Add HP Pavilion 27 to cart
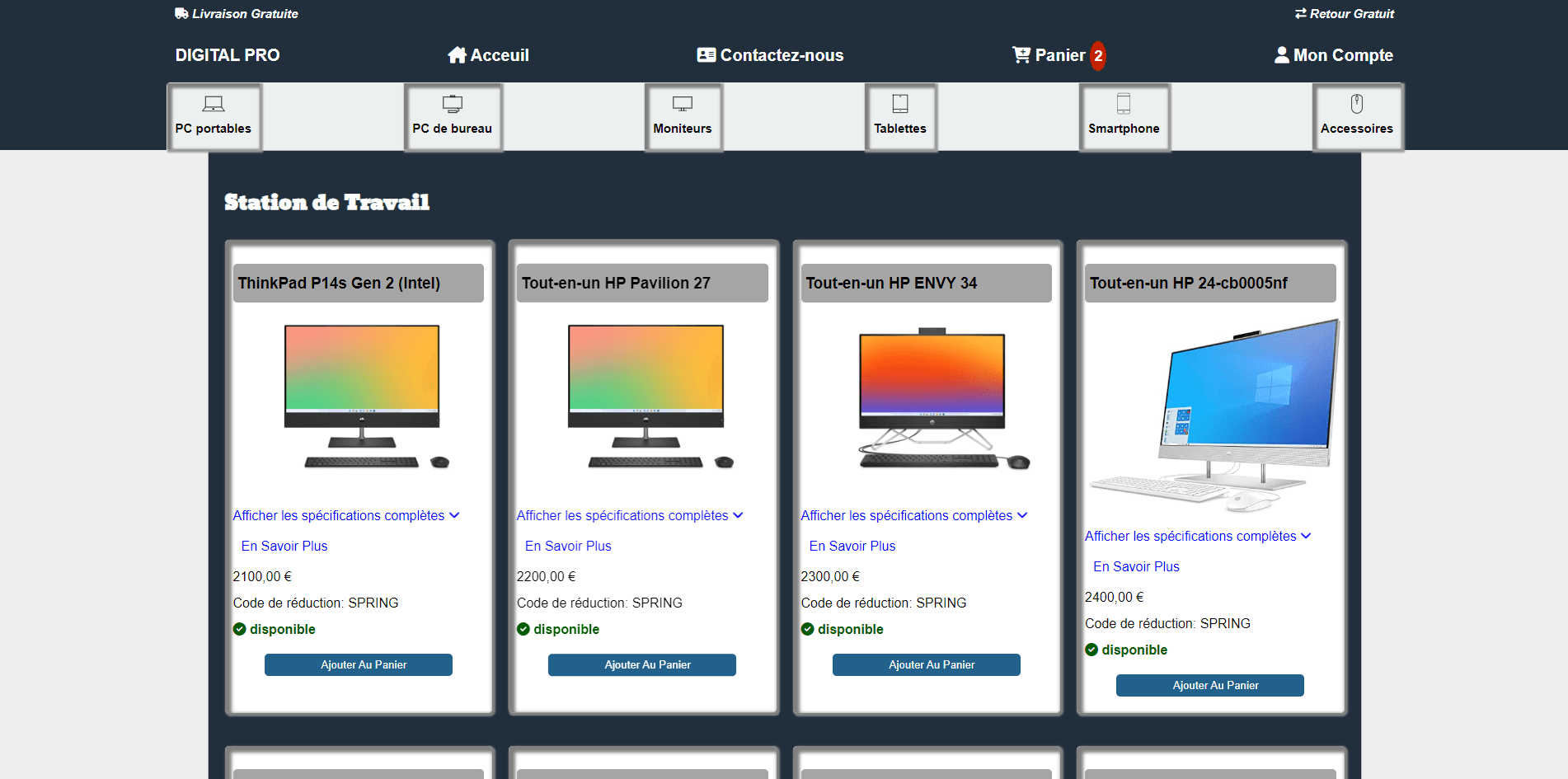This screenshot has width=1568, height=779. 642,664
